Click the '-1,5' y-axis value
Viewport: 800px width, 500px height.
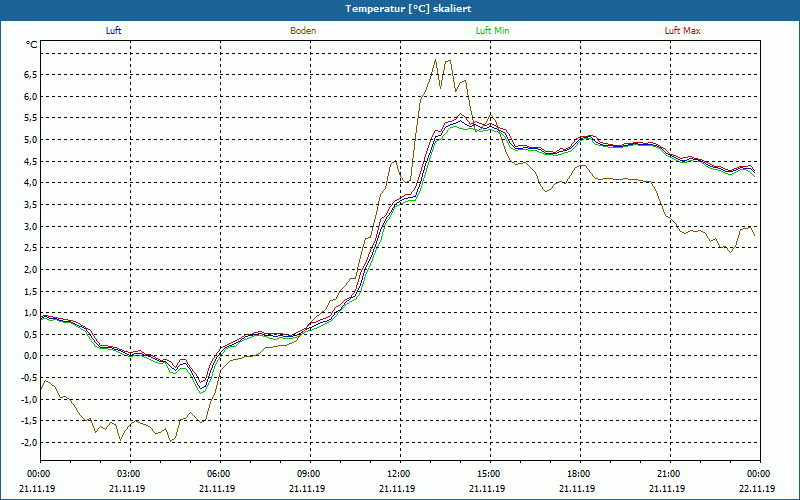[29, 420]
